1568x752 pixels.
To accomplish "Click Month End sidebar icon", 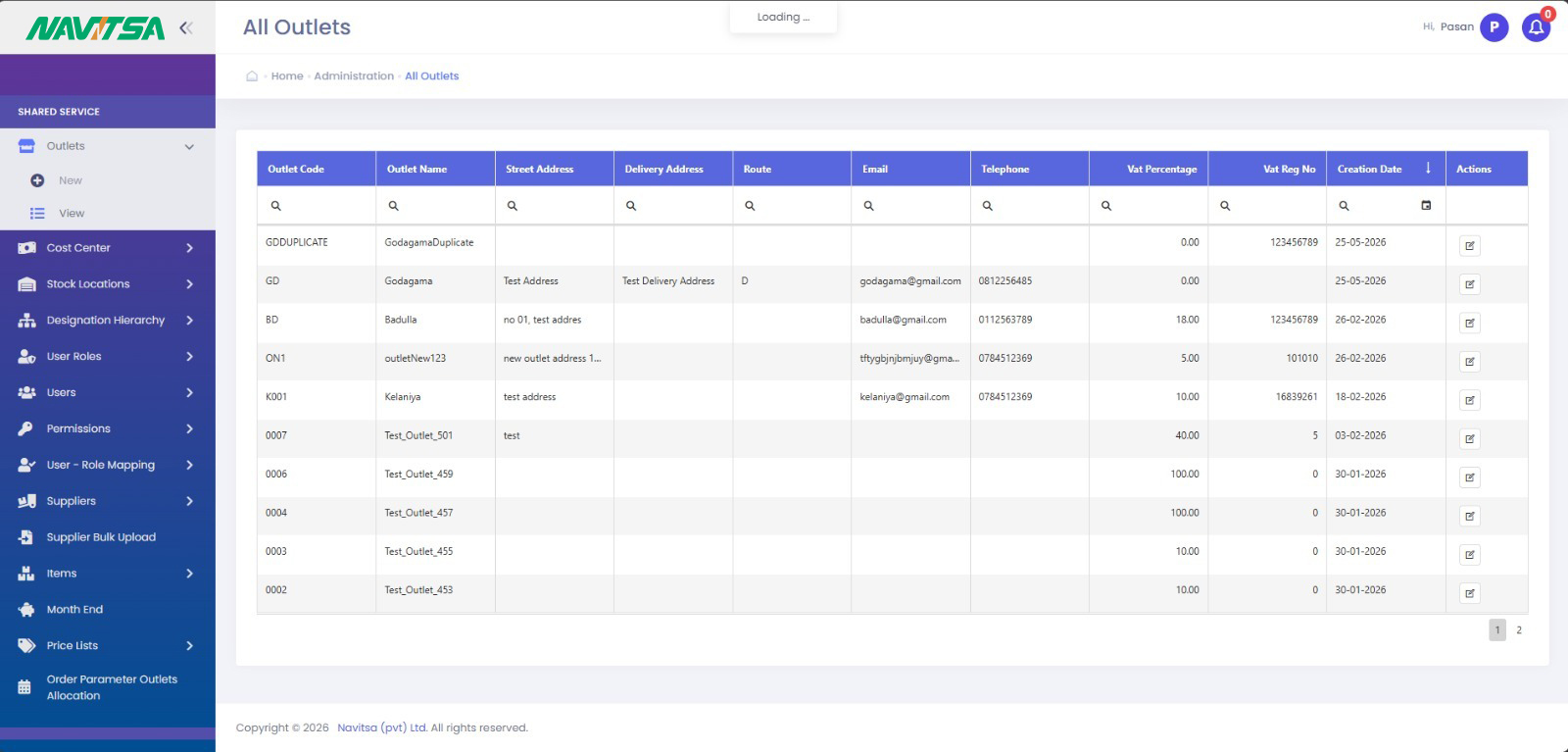I will 26,610.
